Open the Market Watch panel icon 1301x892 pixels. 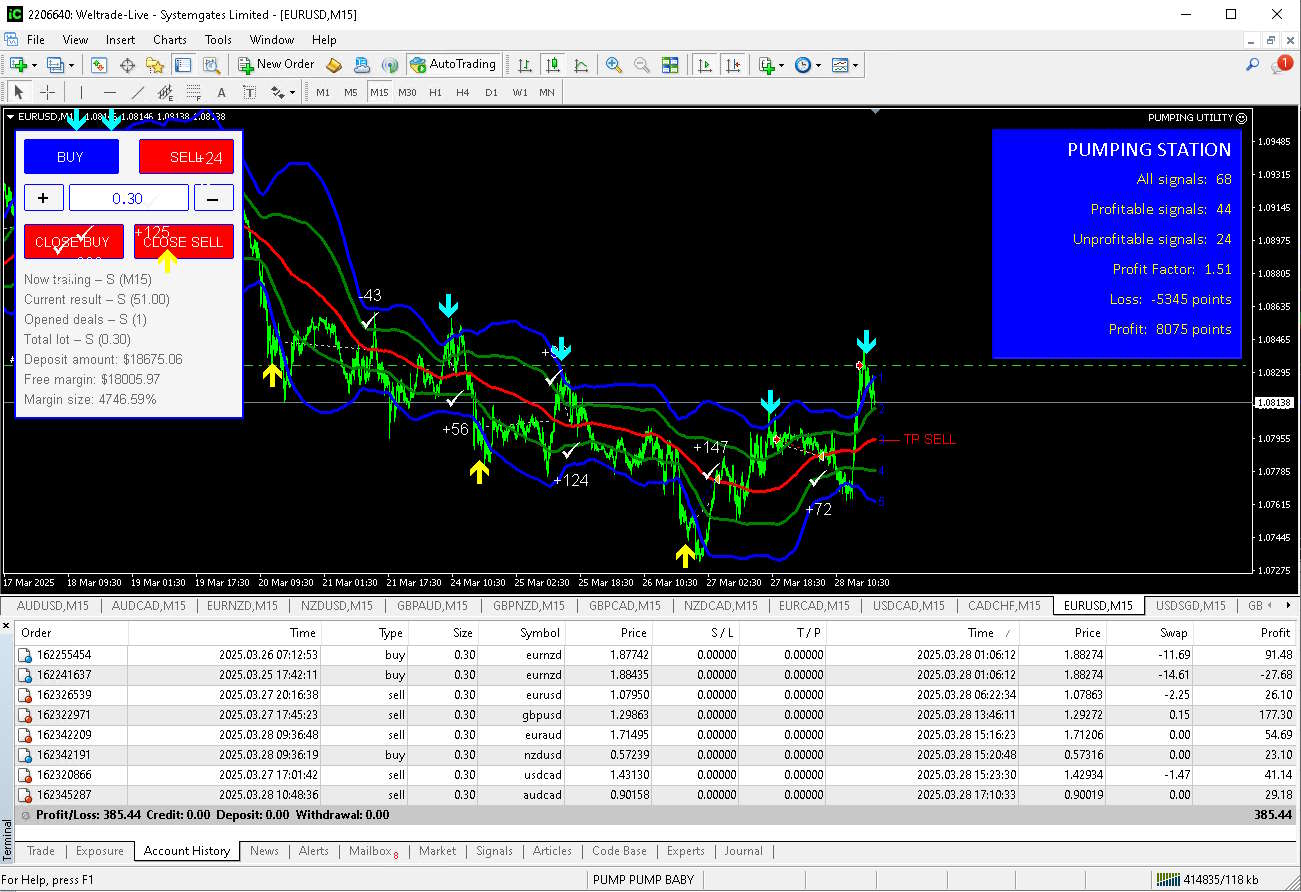tap(99, 64)
